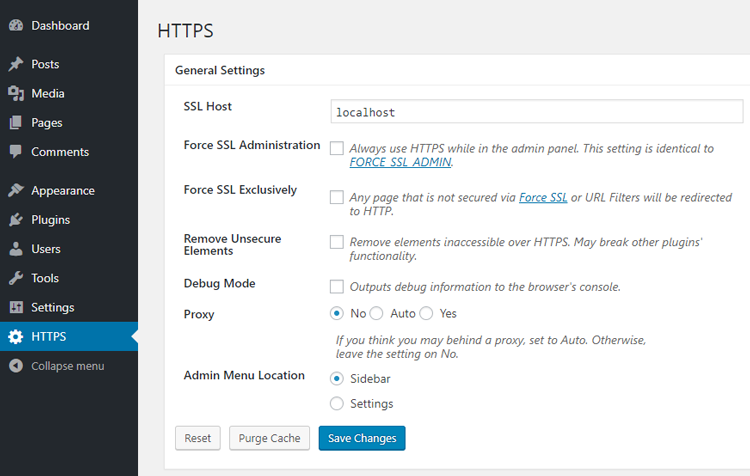The width and height of the screenshot is (750, 476).
Task: Collapse the admin menu via its label
Action: click(x=67, y=365)
